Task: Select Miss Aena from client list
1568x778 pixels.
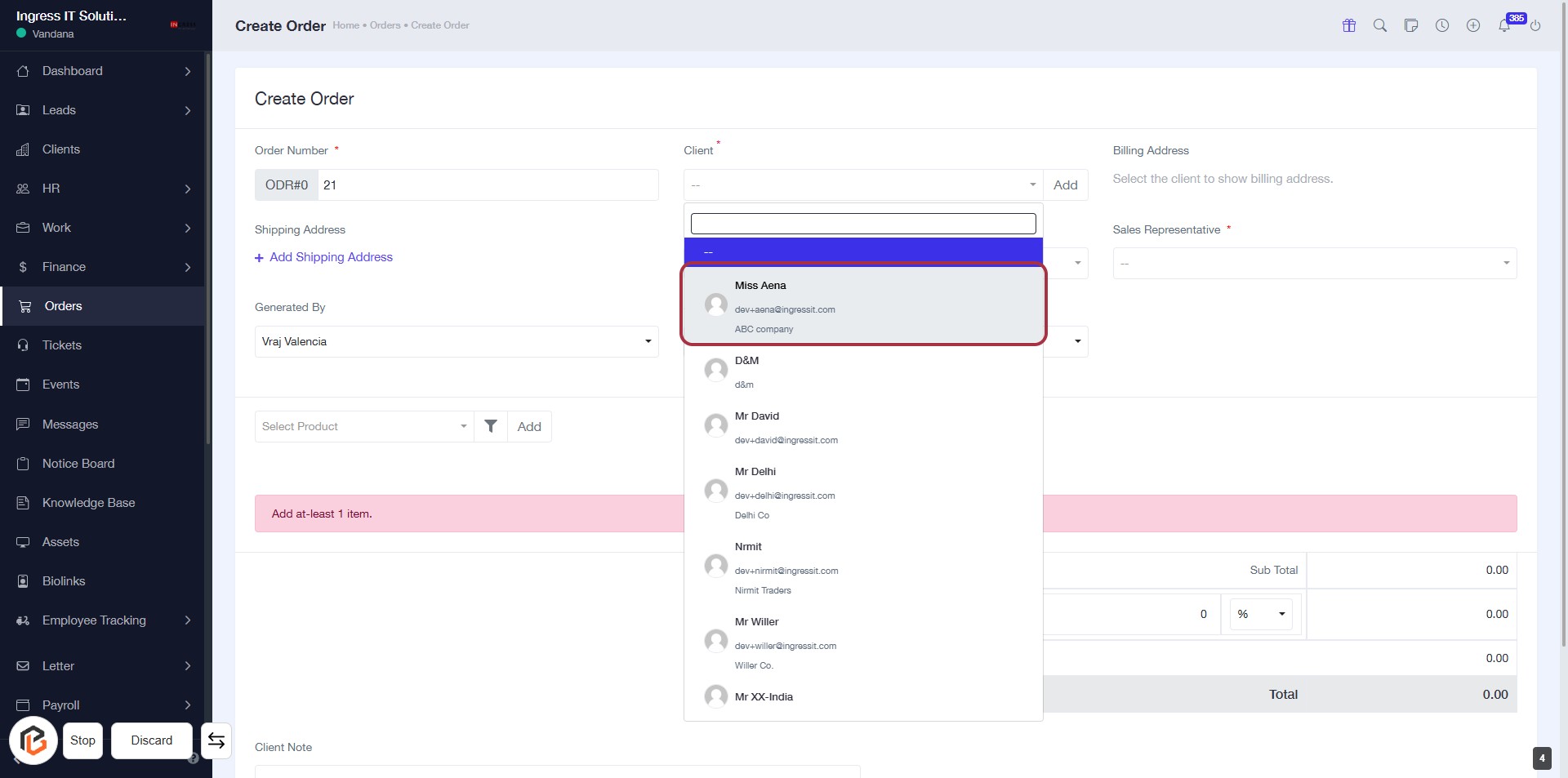Action: pyautogui.click(x=863, y=305)
